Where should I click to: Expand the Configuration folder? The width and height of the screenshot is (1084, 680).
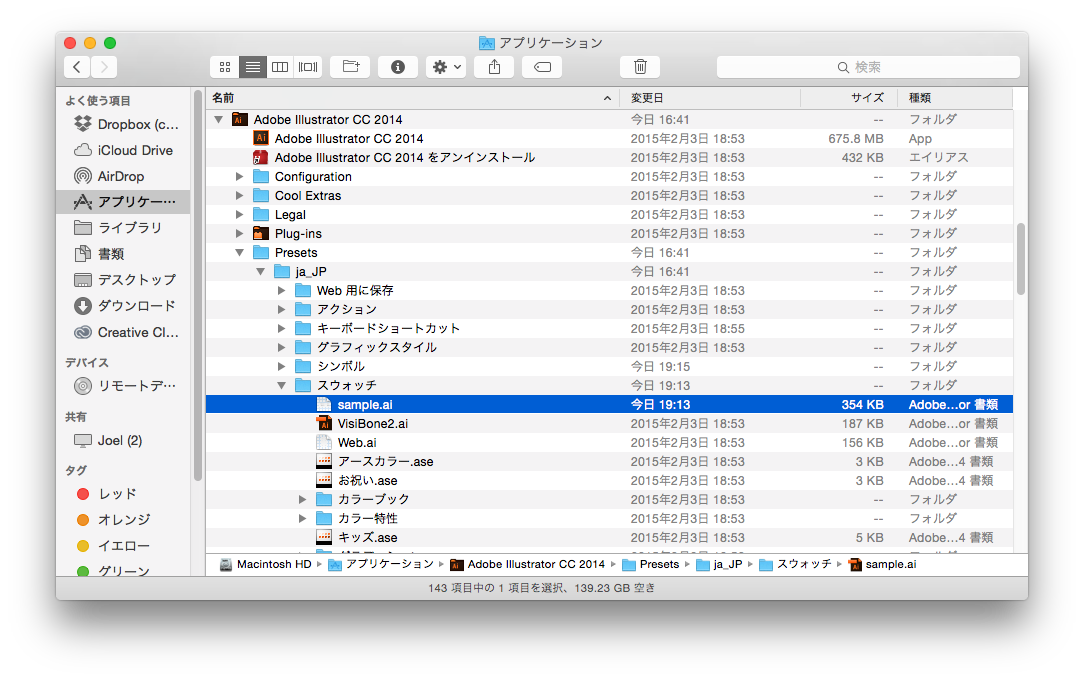coord(240,177)
